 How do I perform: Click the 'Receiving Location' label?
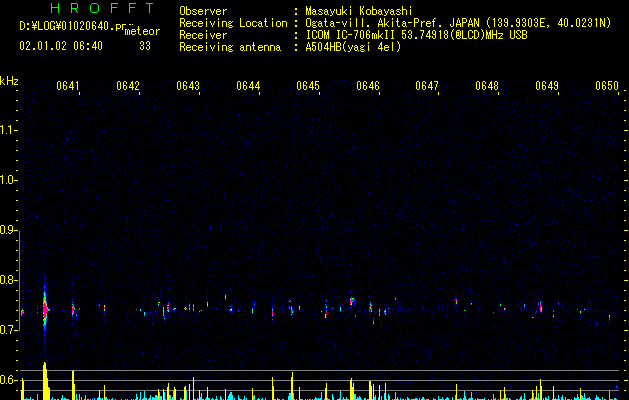[x=233, y=23]
